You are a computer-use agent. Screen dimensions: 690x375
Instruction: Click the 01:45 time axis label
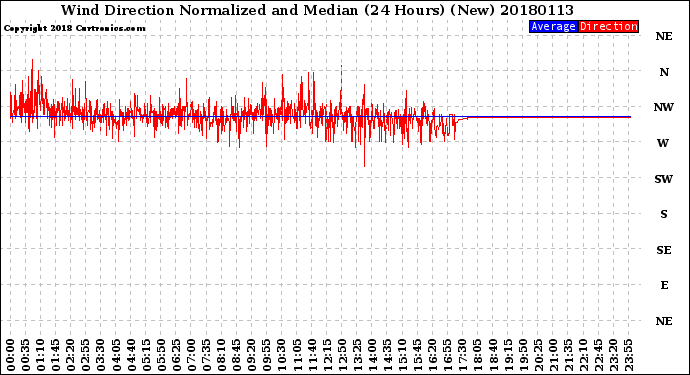pos(56,355)
